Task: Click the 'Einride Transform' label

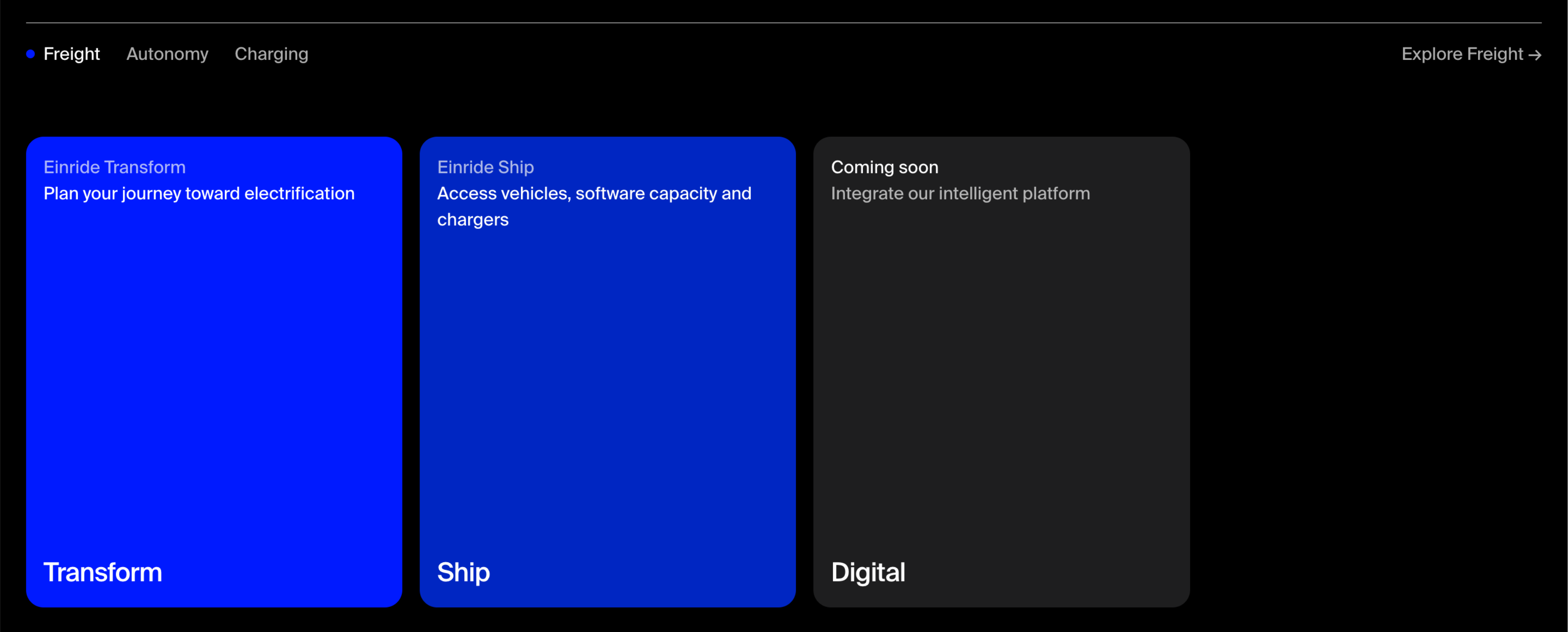Action: coord(114,167)
